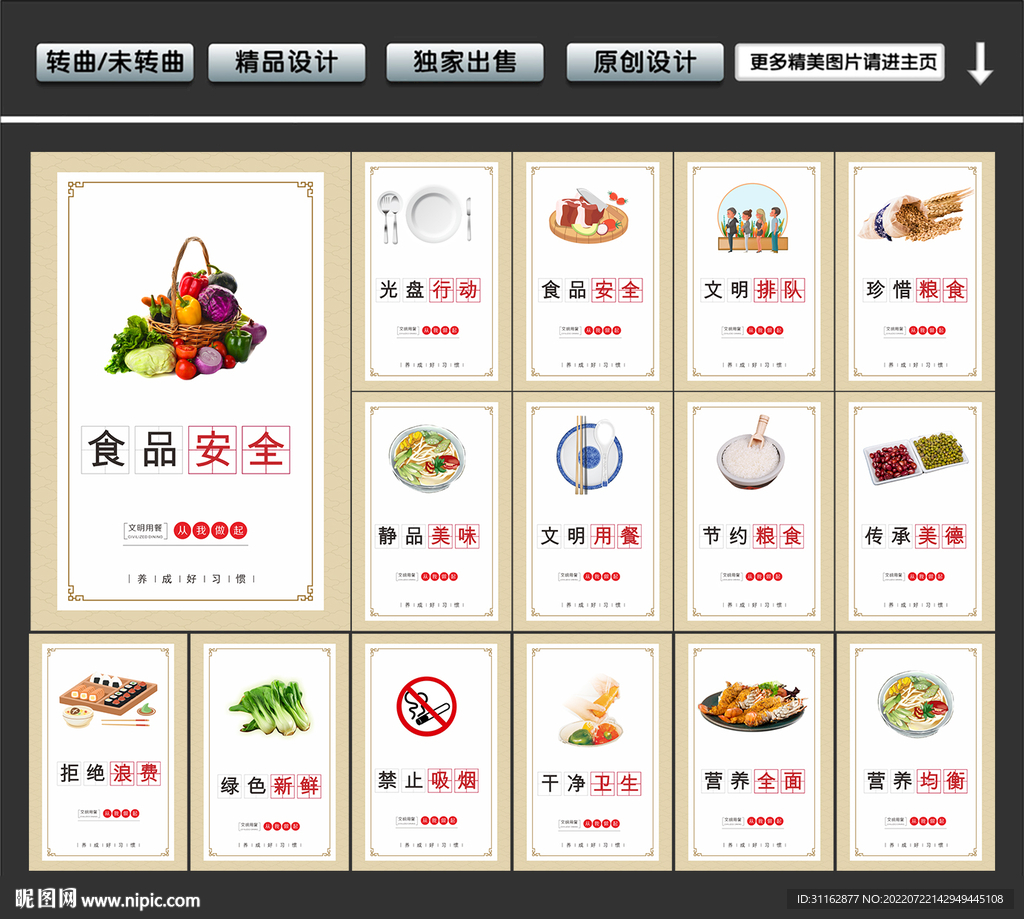
Task: Click the 转曲/未转曲 button
Action: point(115,63)
